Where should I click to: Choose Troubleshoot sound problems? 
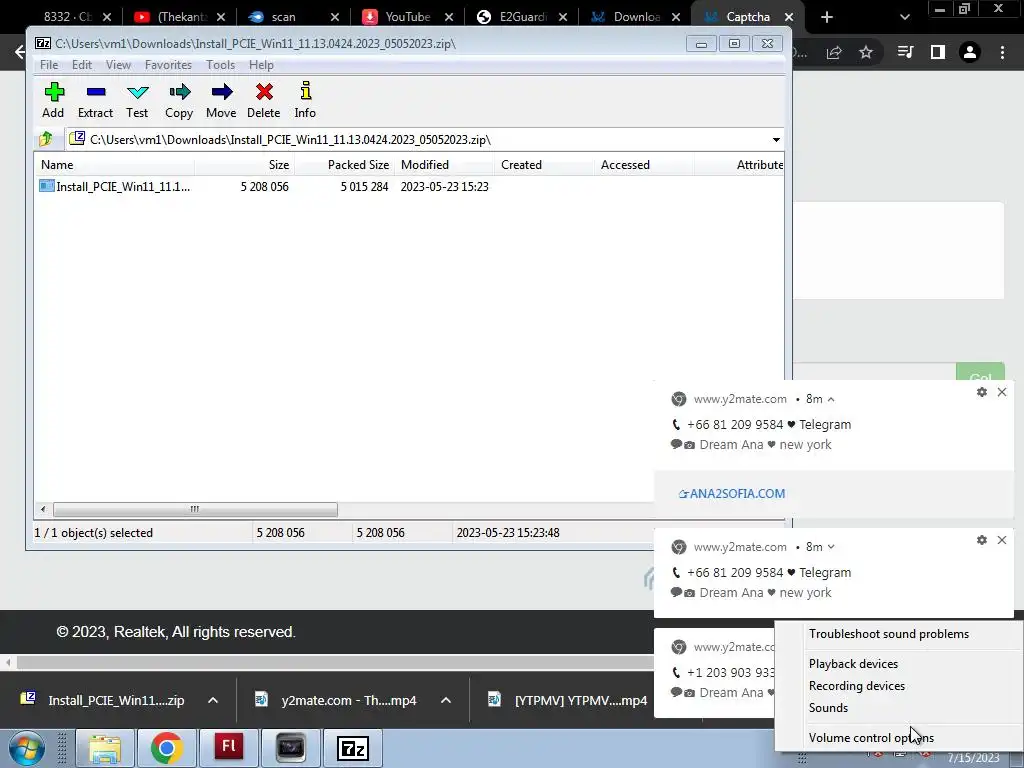[x=889, y=634]
